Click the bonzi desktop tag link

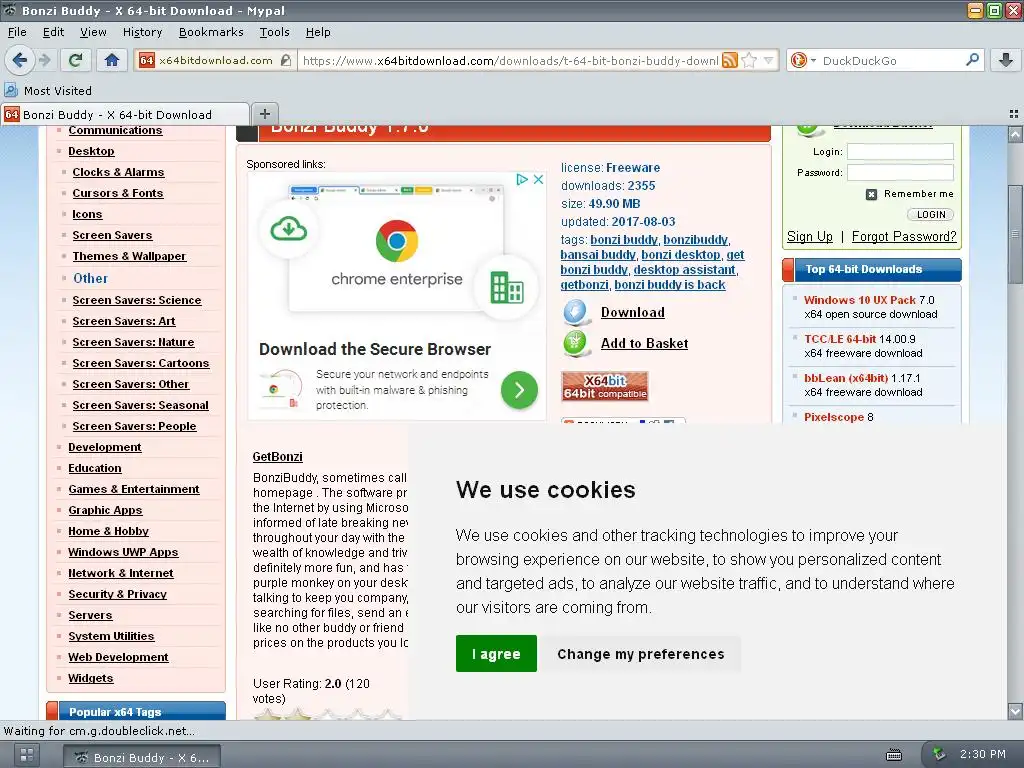(x=681, y=255)
